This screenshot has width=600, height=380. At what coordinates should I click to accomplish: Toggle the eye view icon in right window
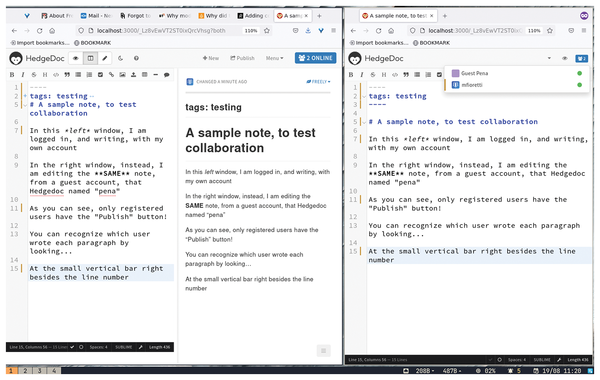pyautogui.click(x=565, y=58)
